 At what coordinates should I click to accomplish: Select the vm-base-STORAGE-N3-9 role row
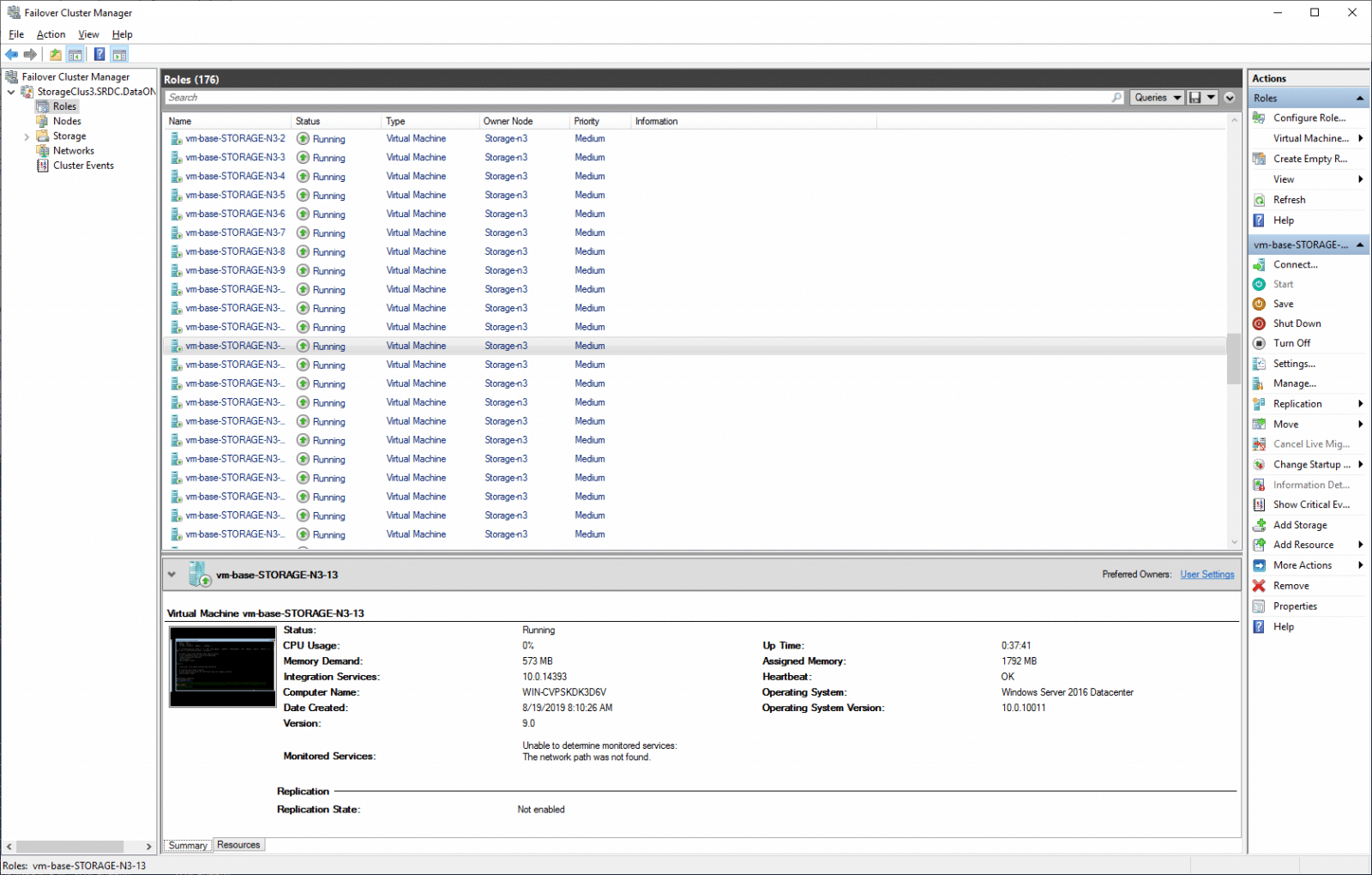point(695,271)
